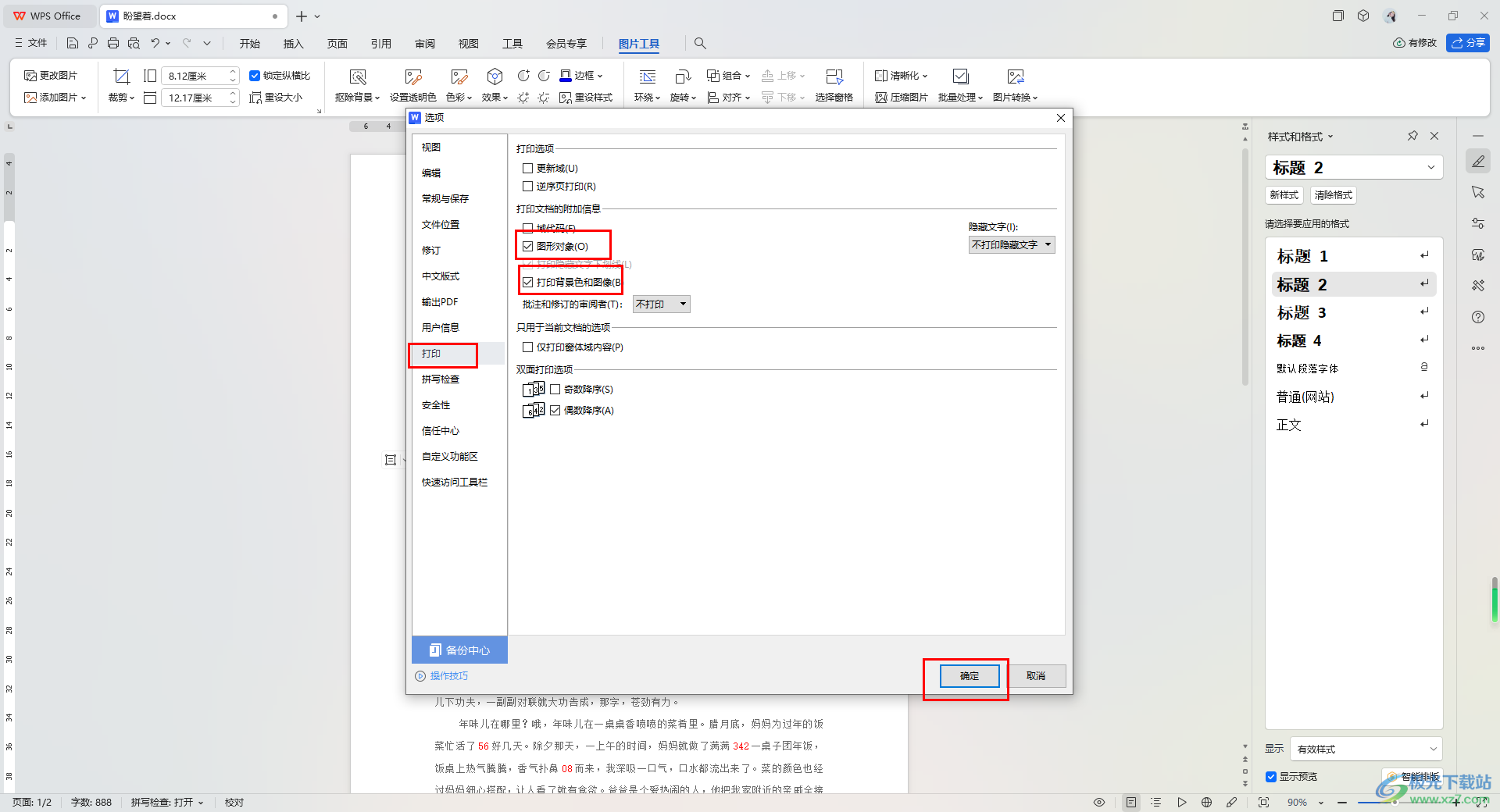
Task: Open the Insert ribbon tab
Action: tap(293, 44)
